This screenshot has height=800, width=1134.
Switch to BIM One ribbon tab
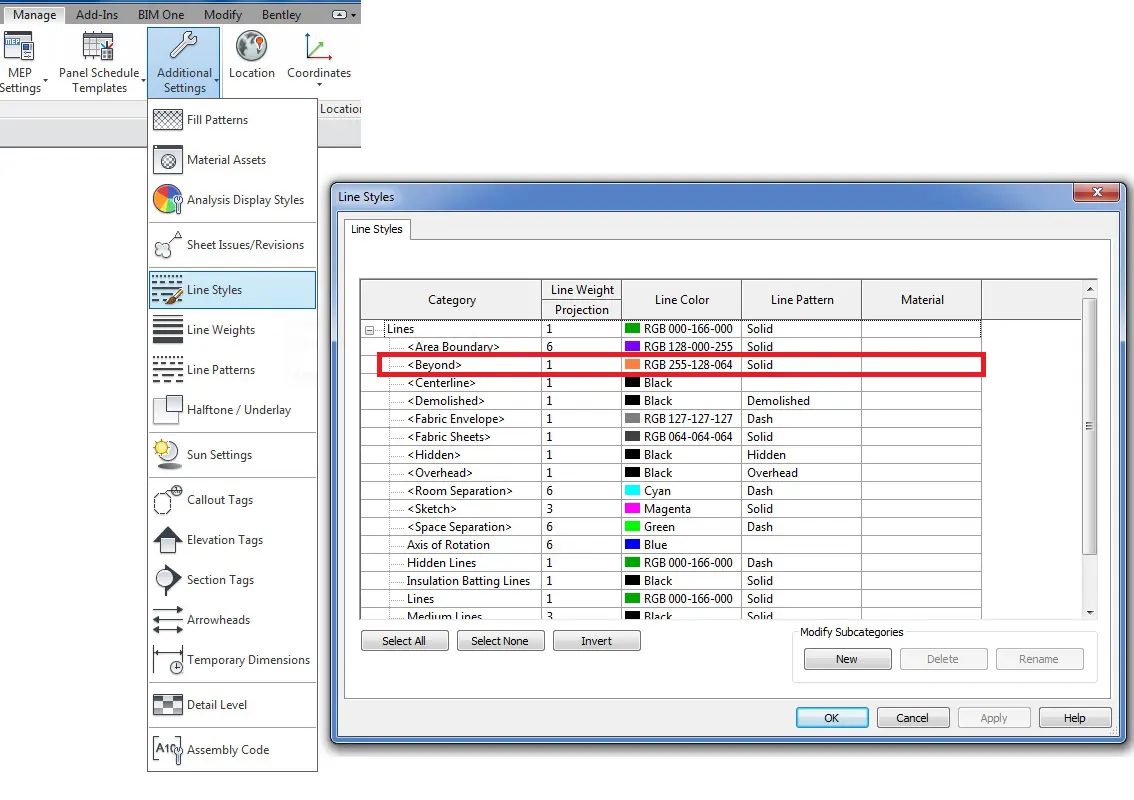click(x=161, y=14)
